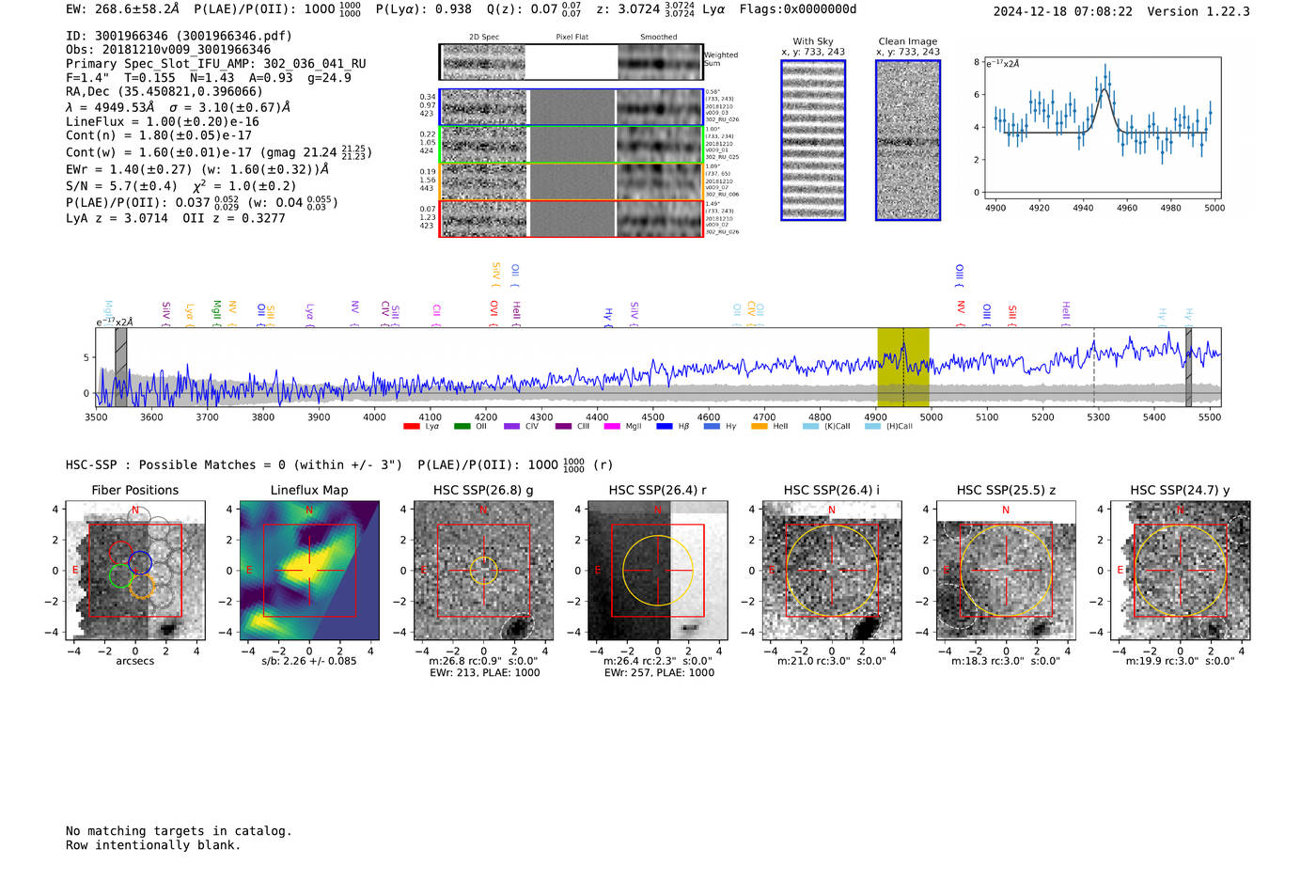Select the (K)Call legend swatch
1316x896 pixels.
click(810, 427)
